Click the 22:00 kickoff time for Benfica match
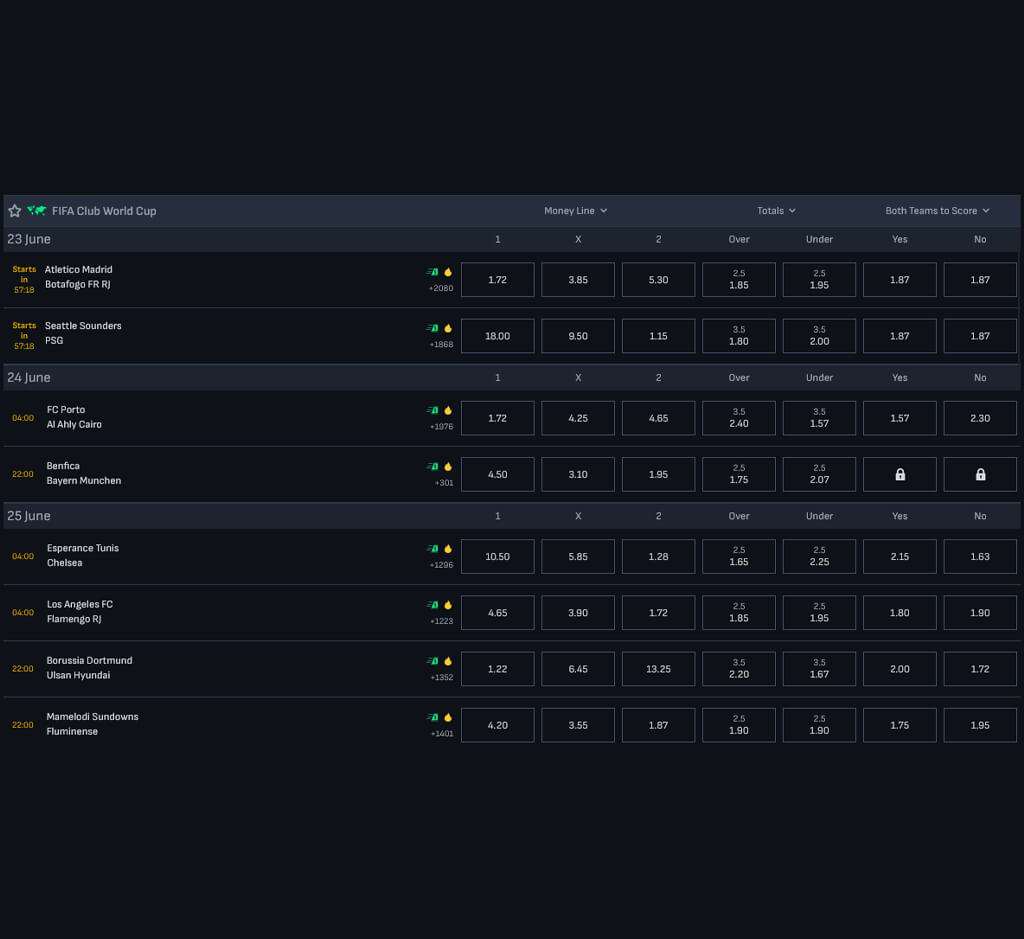 pos(23,474)
